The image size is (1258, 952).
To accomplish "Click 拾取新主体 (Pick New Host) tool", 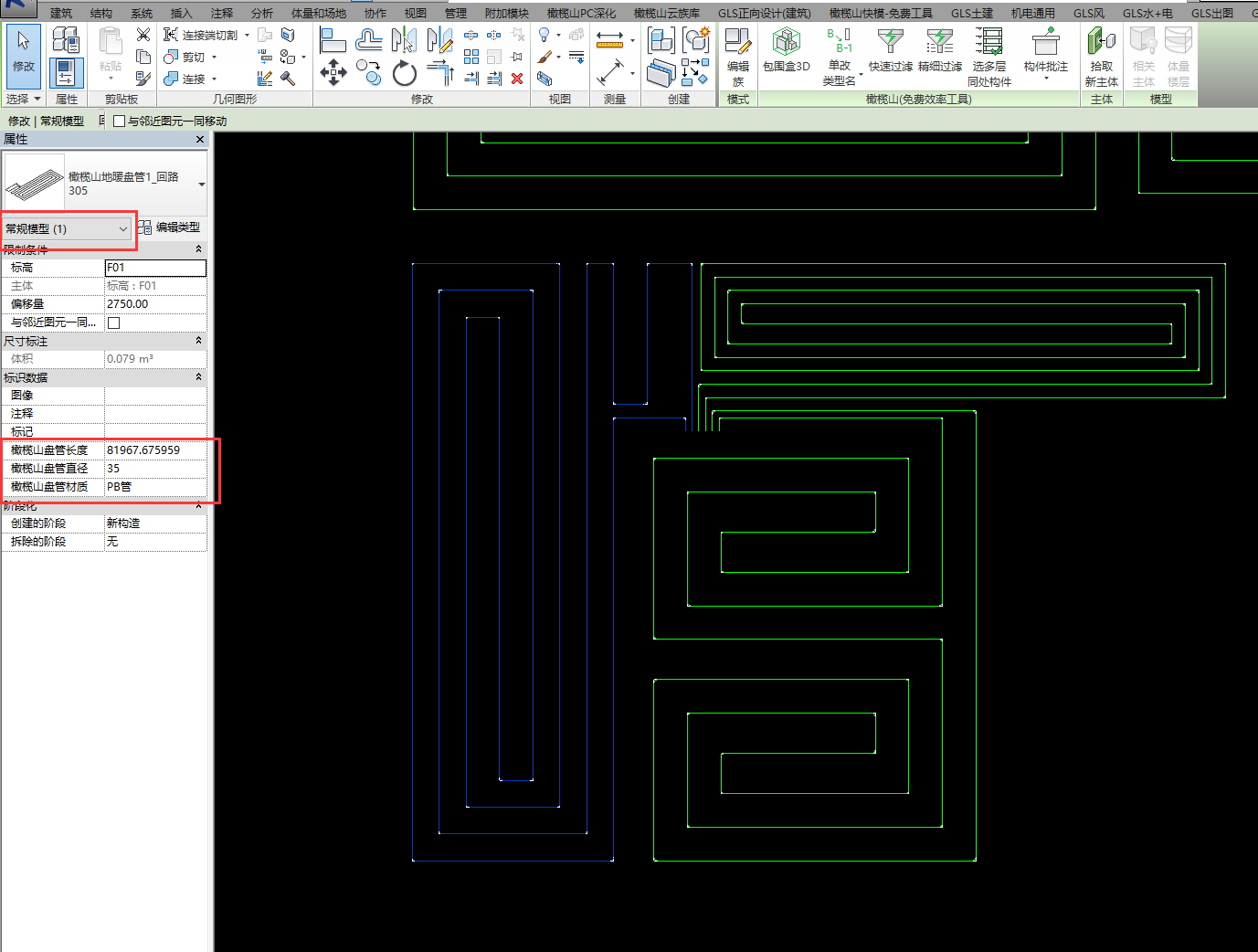I will 1101,57.
